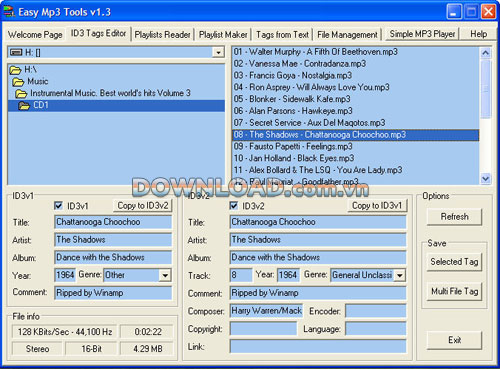Open the Playlists Reader tab

(x=162, y=34)
